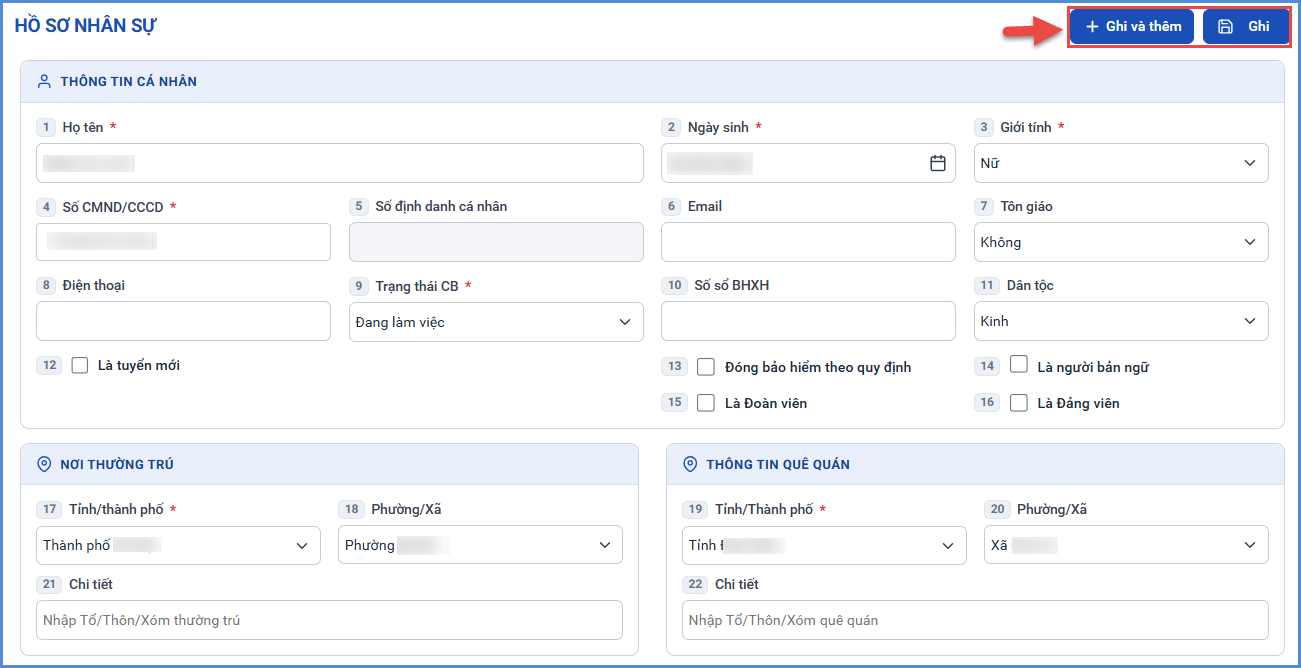Open the Giới tính dropdown

1121,163
